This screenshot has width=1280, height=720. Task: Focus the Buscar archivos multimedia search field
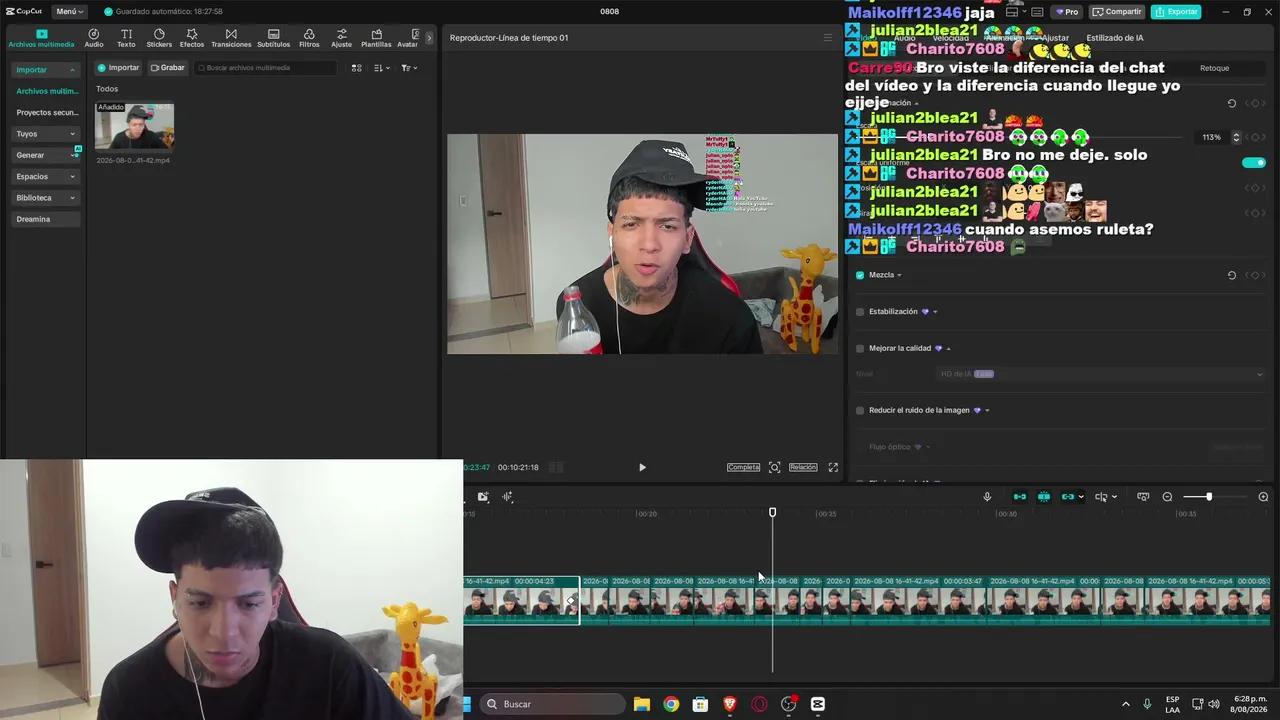[x=266, y=68]
